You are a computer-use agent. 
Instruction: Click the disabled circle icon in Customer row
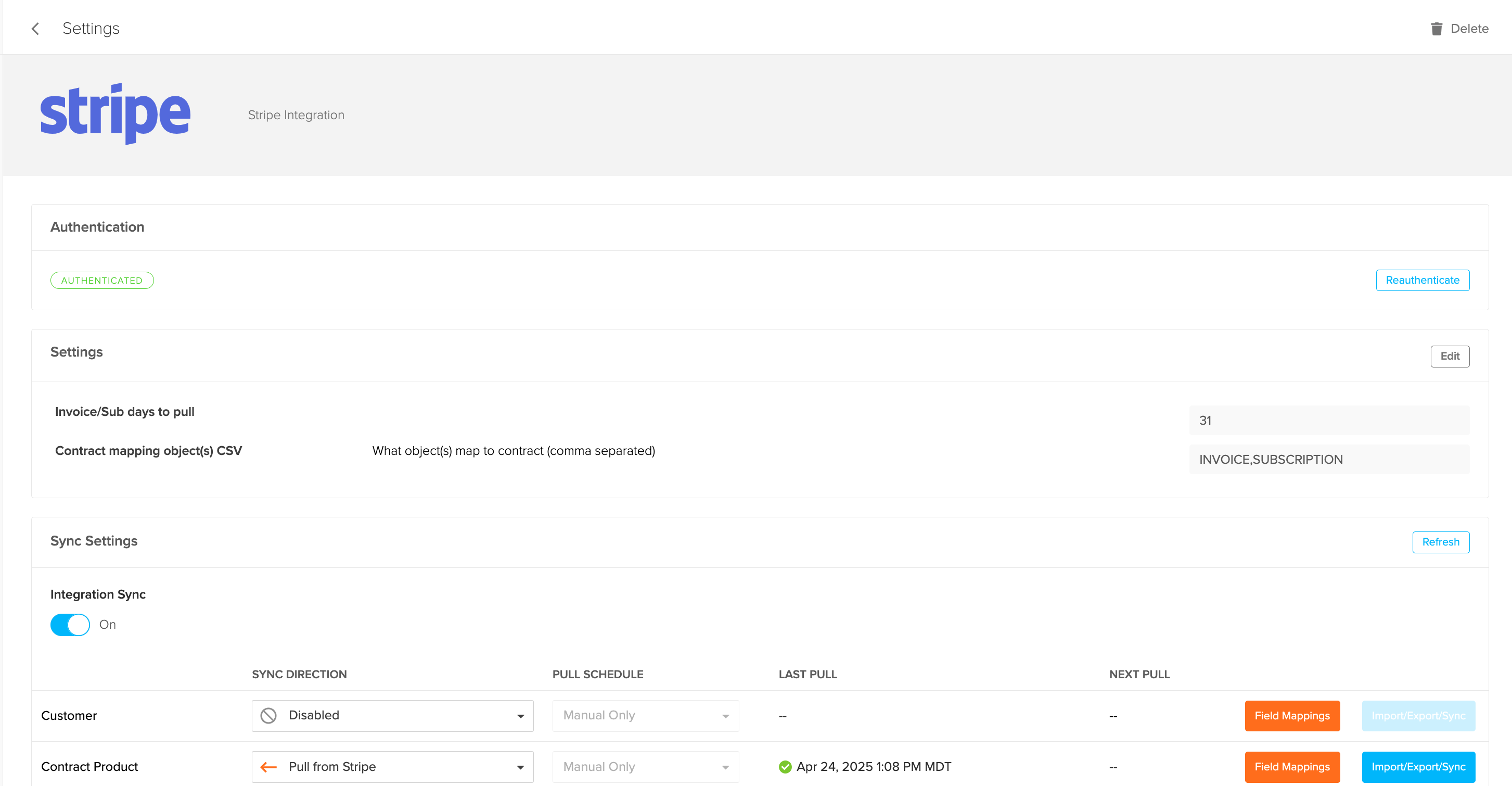pyautogui.click(x=268, y=716)
